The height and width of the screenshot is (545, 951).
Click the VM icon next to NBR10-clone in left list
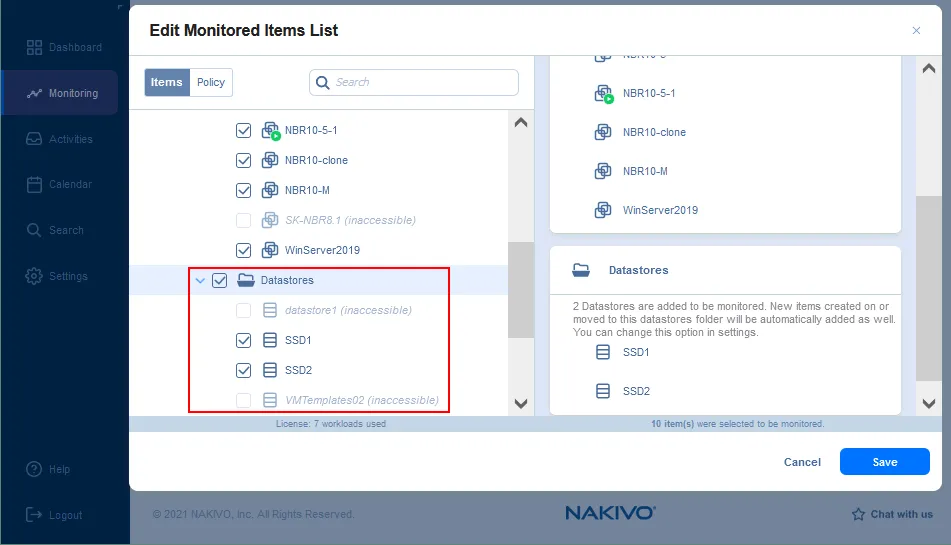coord(270,160)
